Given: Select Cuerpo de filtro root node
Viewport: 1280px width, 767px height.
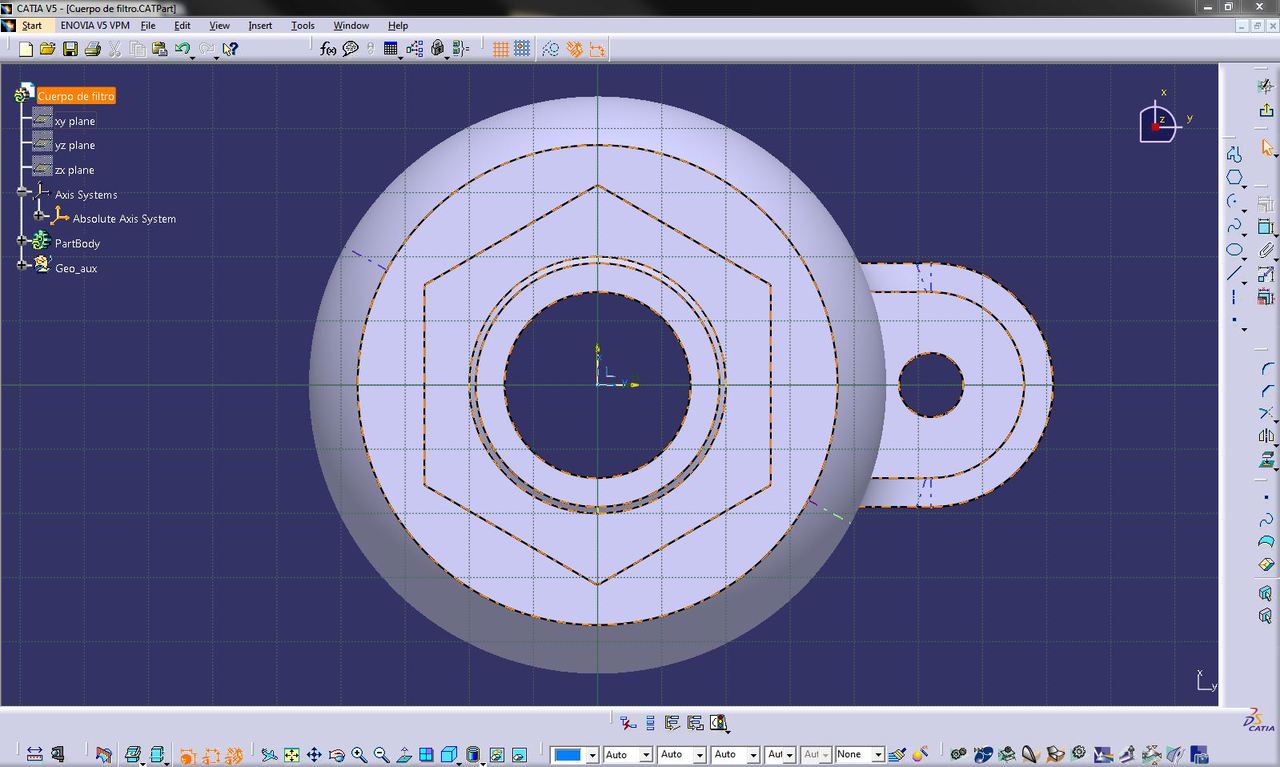Looking at the screenshot, I should [x=76, y=96].
